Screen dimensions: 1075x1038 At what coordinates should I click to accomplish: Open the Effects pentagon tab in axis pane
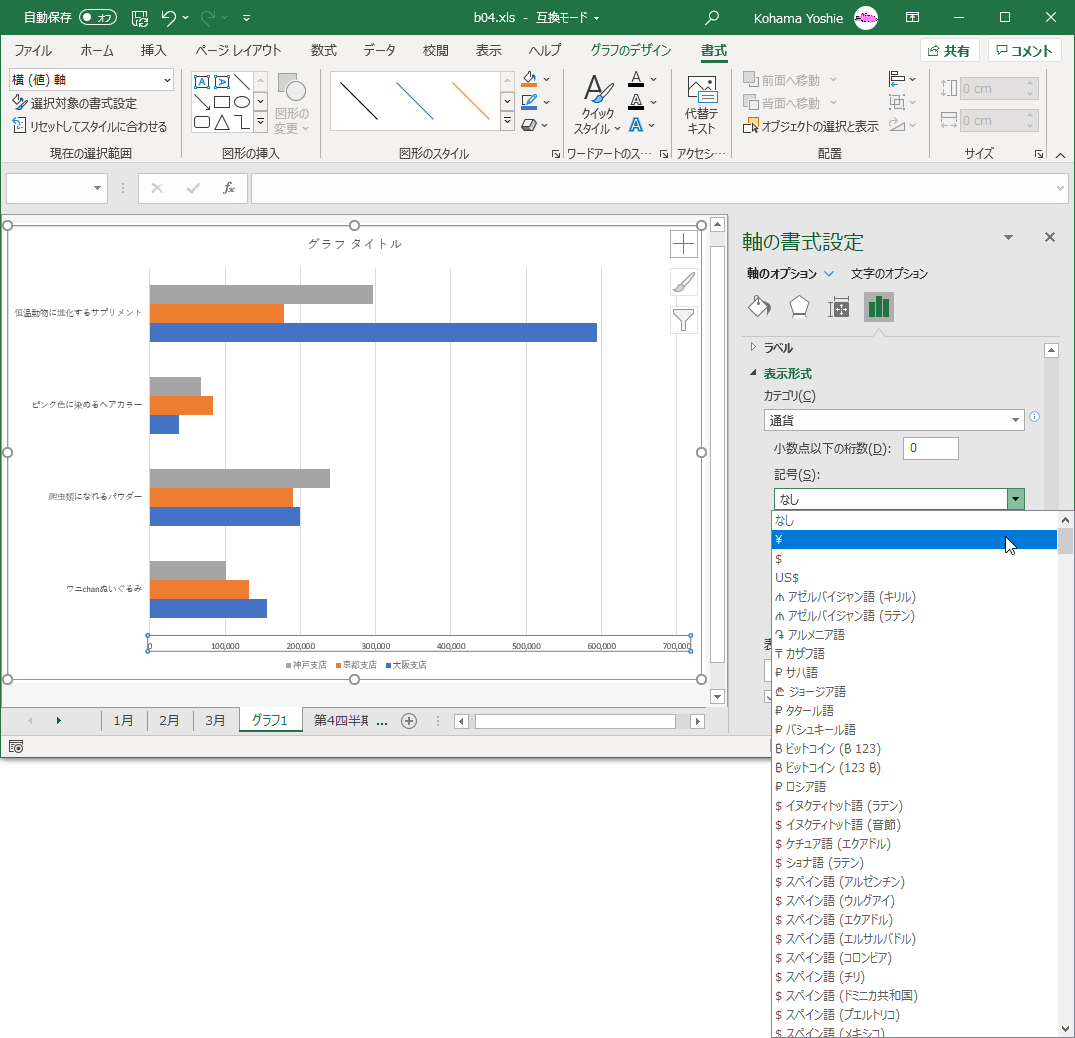[x=799, y=307]
